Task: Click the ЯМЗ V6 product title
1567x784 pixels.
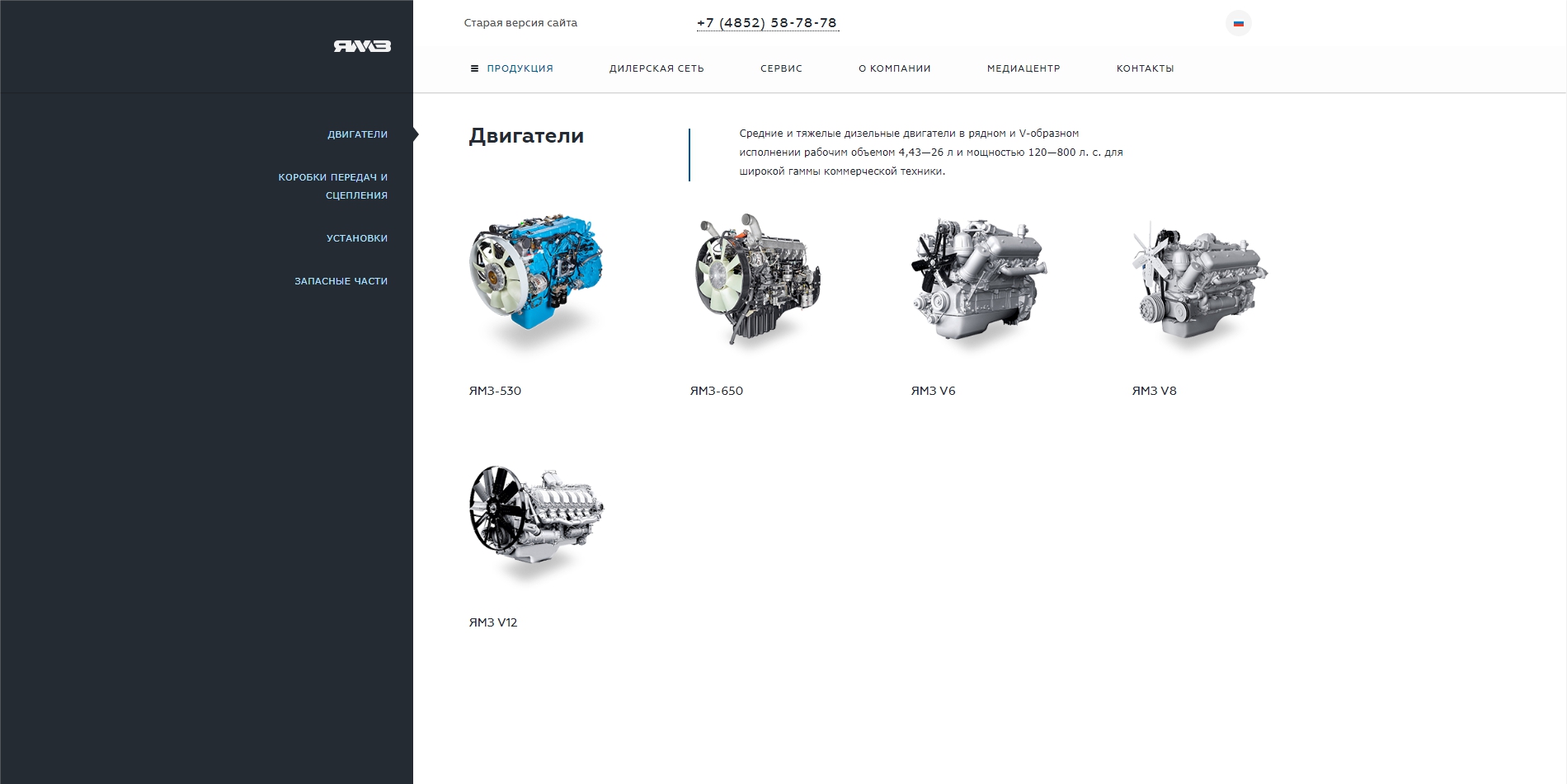Action: click(933, 391)
